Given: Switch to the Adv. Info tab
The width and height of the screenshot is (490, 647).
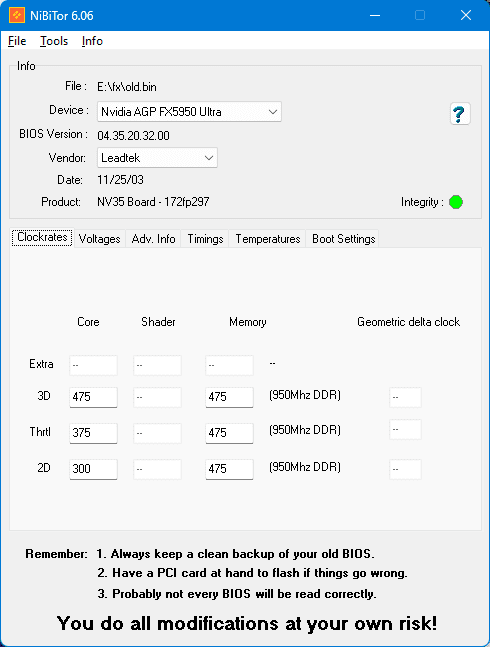Looking at the screenshot, I should [x=153, y=239].
